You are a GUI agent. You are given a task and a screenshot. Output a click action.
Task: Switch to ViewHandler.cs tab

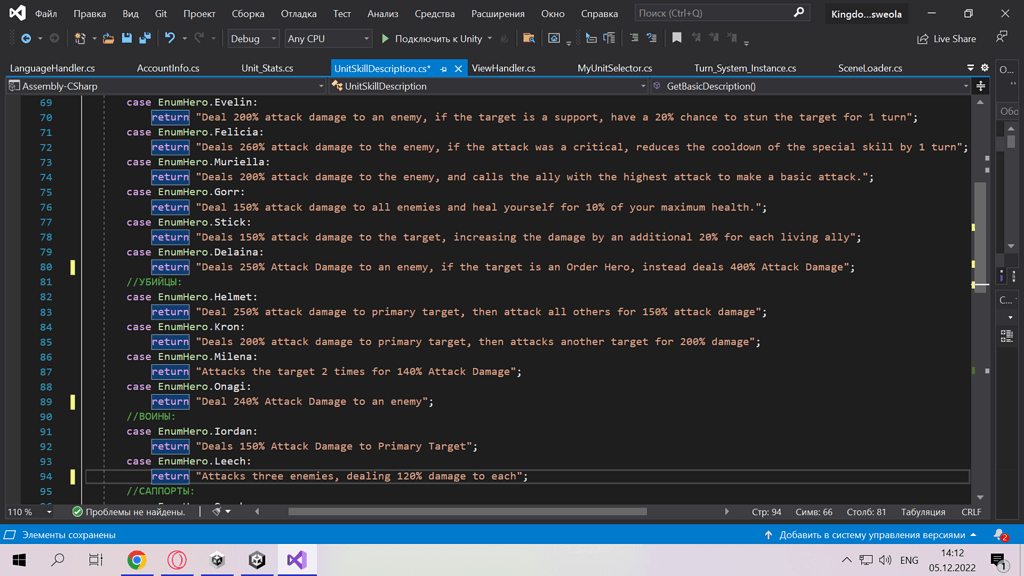[x=504, y=68]
